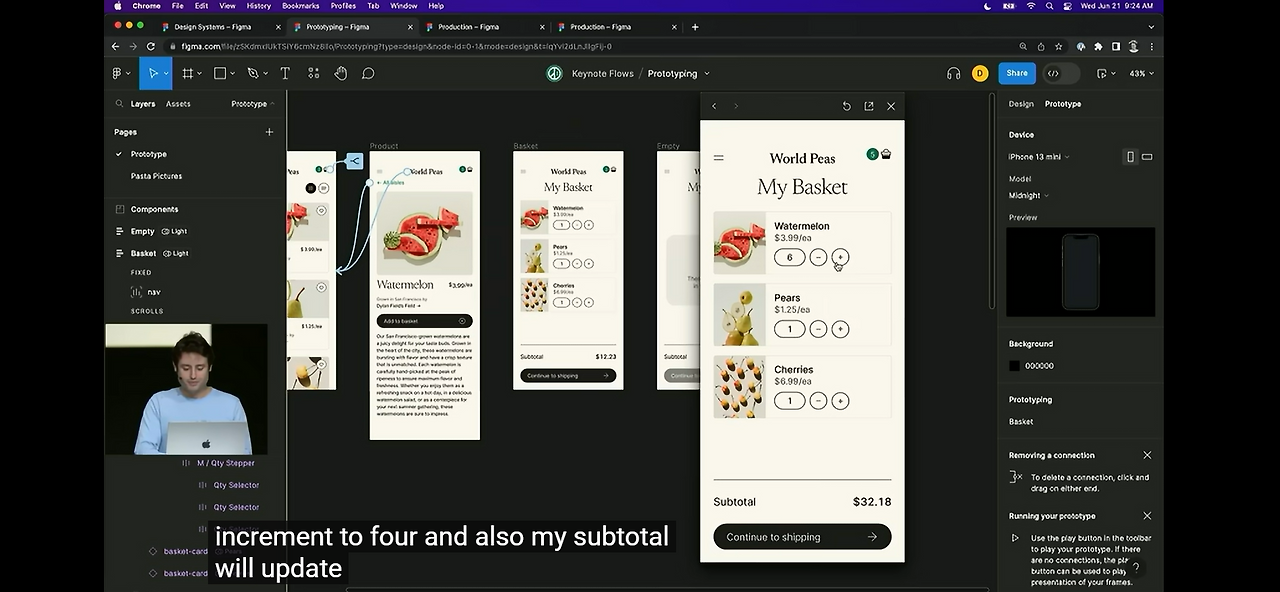Screen dimensions: 1280x592
Task: Select the Text tool
Action: pyautogui.click(x=285, y=73)
